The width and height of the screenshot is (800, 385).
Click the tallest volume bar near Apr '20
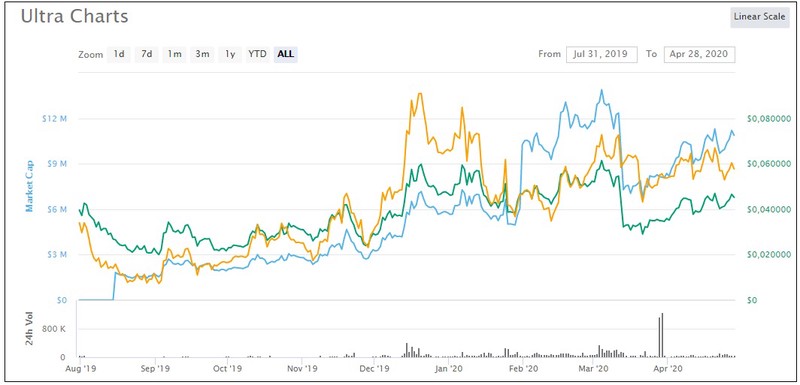(662, 335)
